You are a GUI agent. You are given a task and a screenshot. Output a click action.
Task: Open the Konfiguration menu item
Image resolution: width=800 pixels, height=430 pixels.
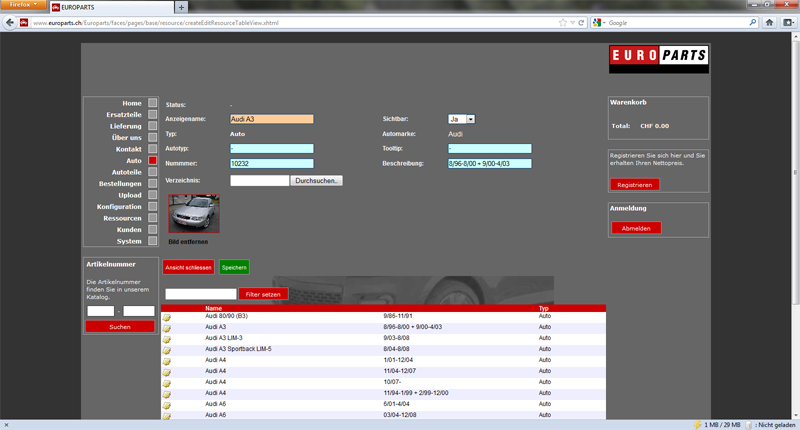[119, 207]
